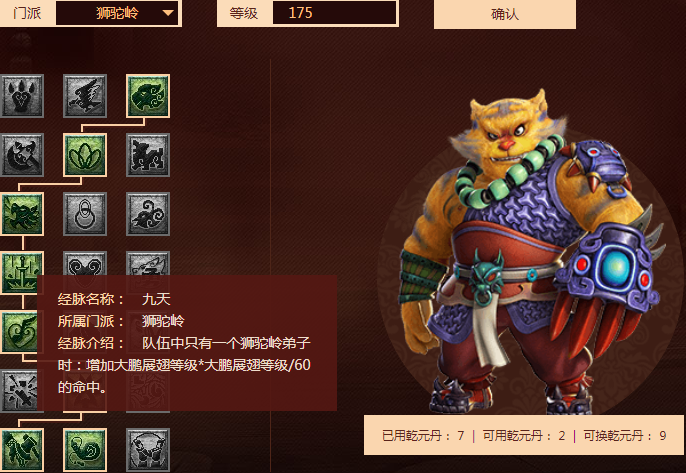This screenshot has height=473, width=686.
Task: Click the 等级 input field showing 175
Action: [335, 12]
